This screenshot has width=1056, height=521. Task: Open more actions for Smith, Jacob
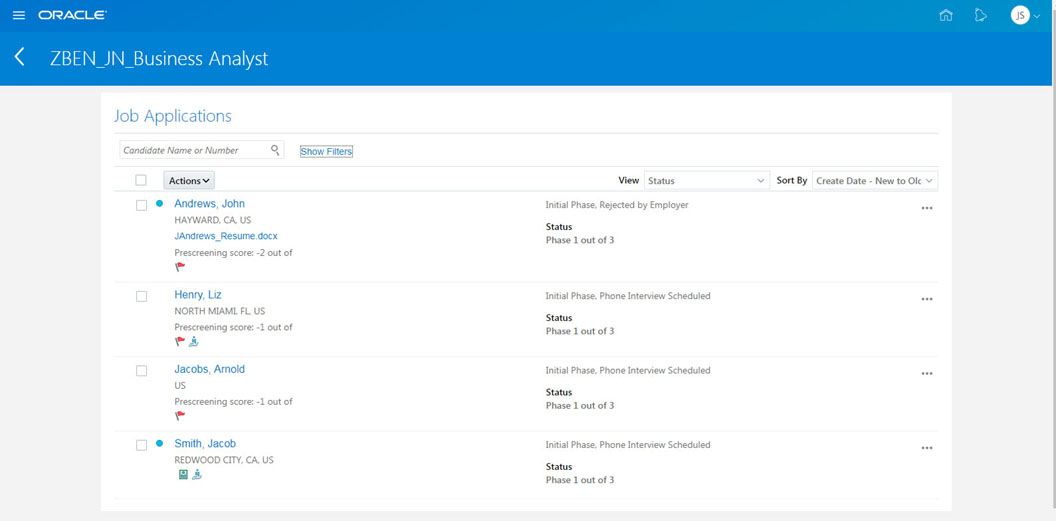point(927,448)
